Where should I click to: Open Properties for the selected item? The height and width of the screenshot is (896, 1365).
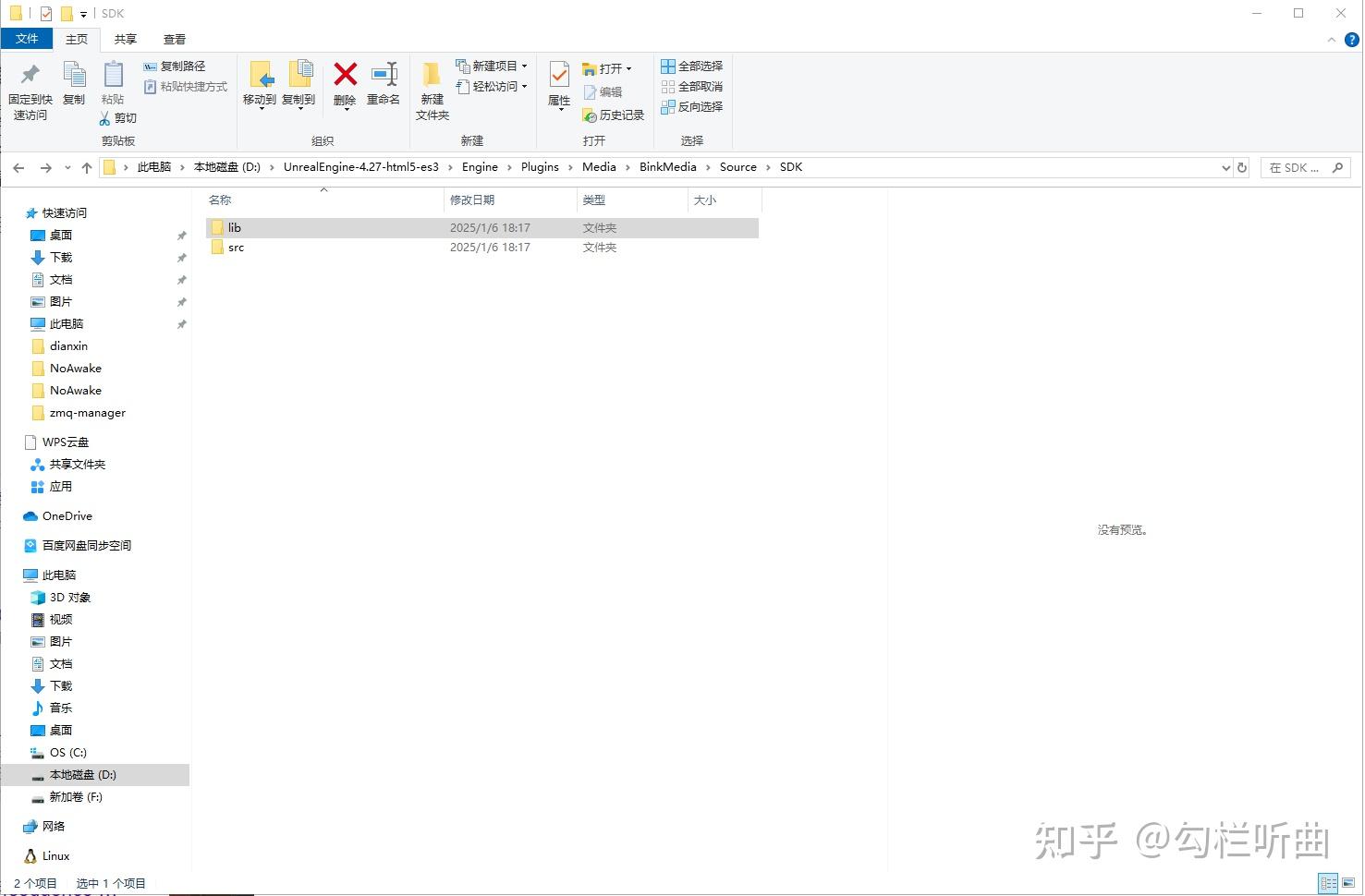click(x=558, y=88)
